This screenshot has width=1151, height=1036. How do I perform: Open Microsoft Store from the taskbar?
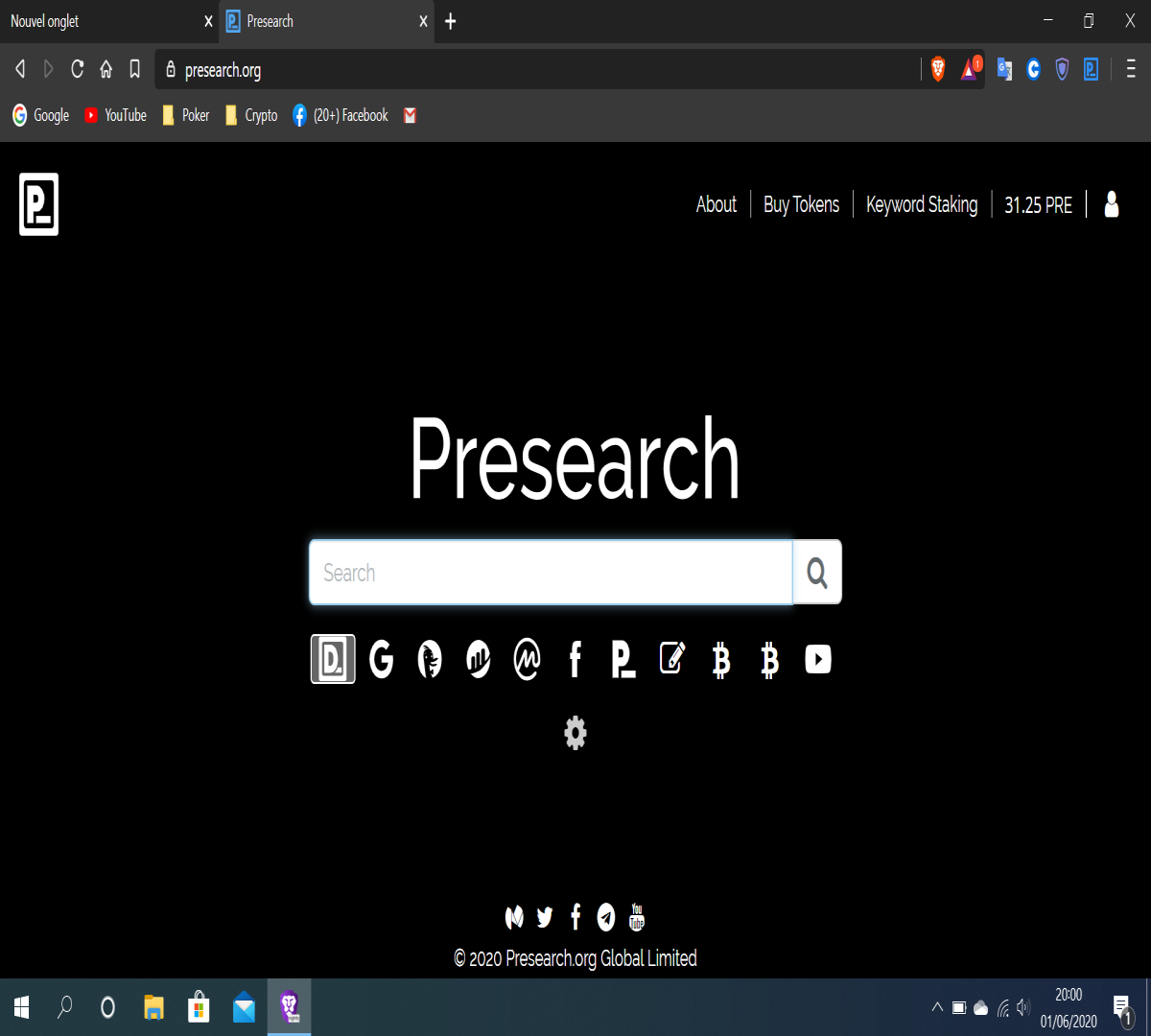[x=199, y=1007]
